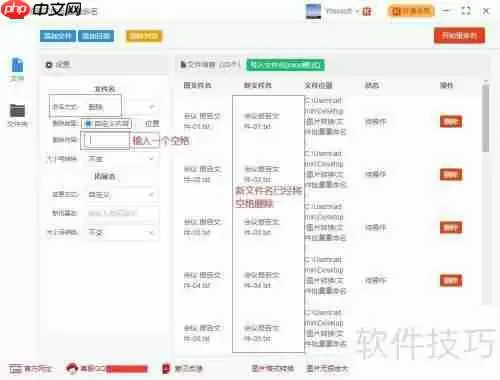Click the orange VIP membership button
The image size is (500, 380).
click(411, 11)
